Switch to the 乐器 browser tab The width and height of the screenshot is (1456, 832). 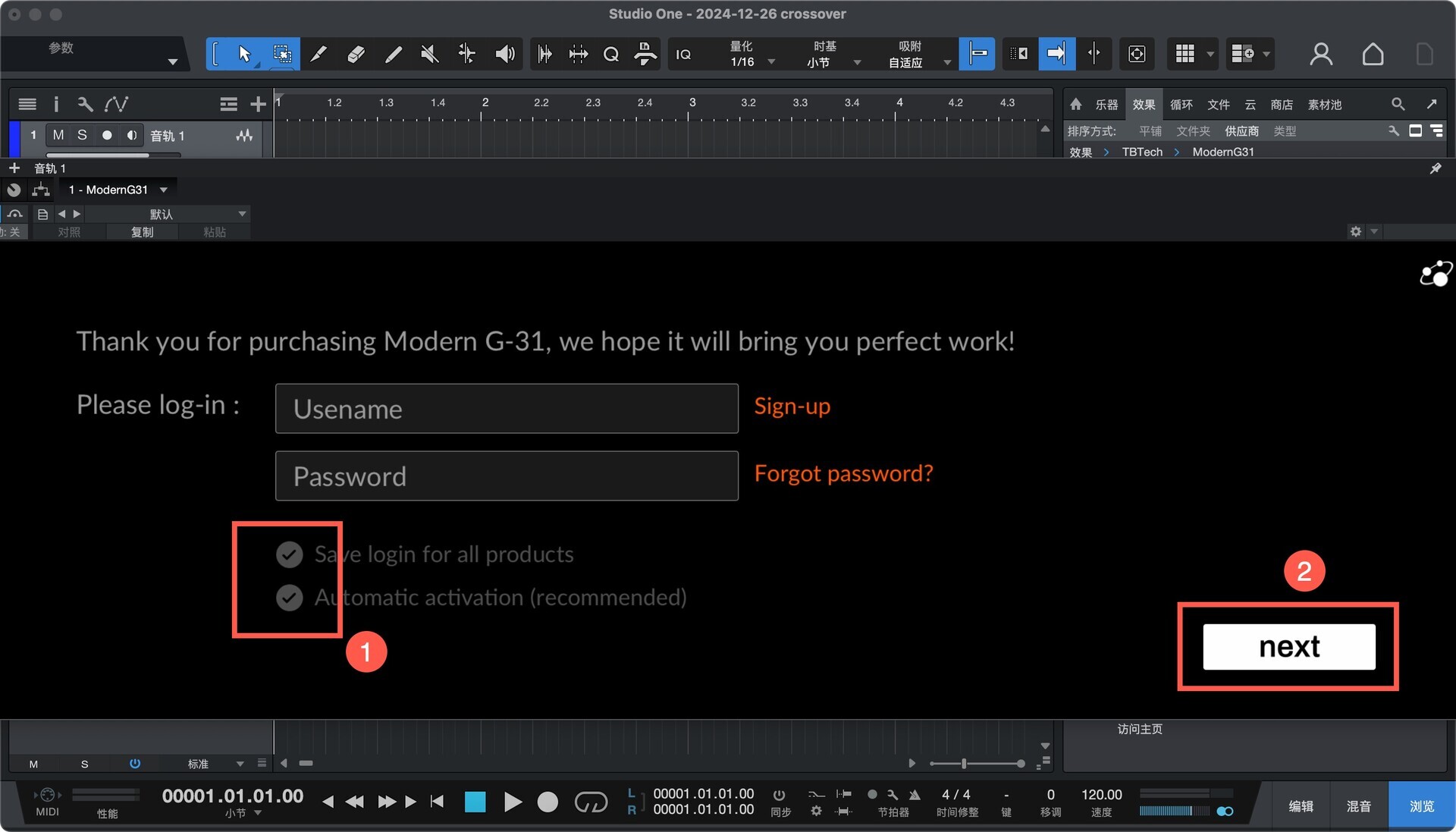1106,105
